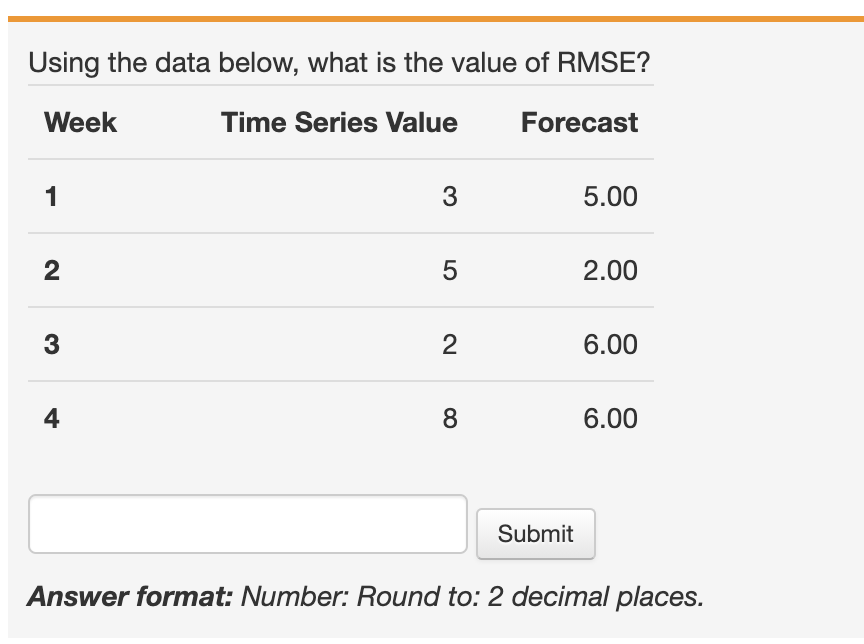
Task: Click the Submit button
Action: (536, 533)
